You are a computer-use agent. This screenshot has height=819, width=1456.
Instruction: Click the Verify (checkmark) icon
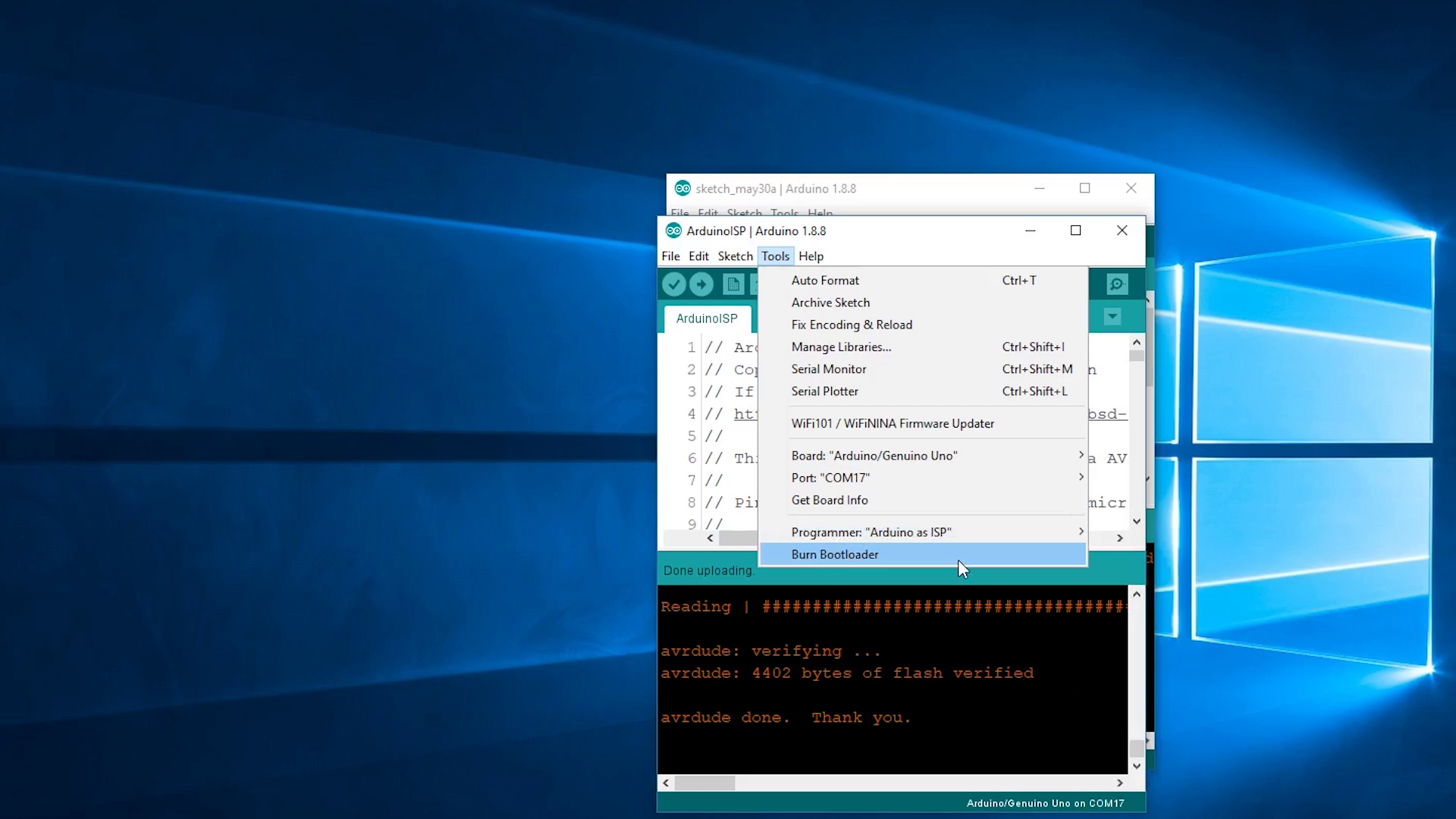[674, 284]
